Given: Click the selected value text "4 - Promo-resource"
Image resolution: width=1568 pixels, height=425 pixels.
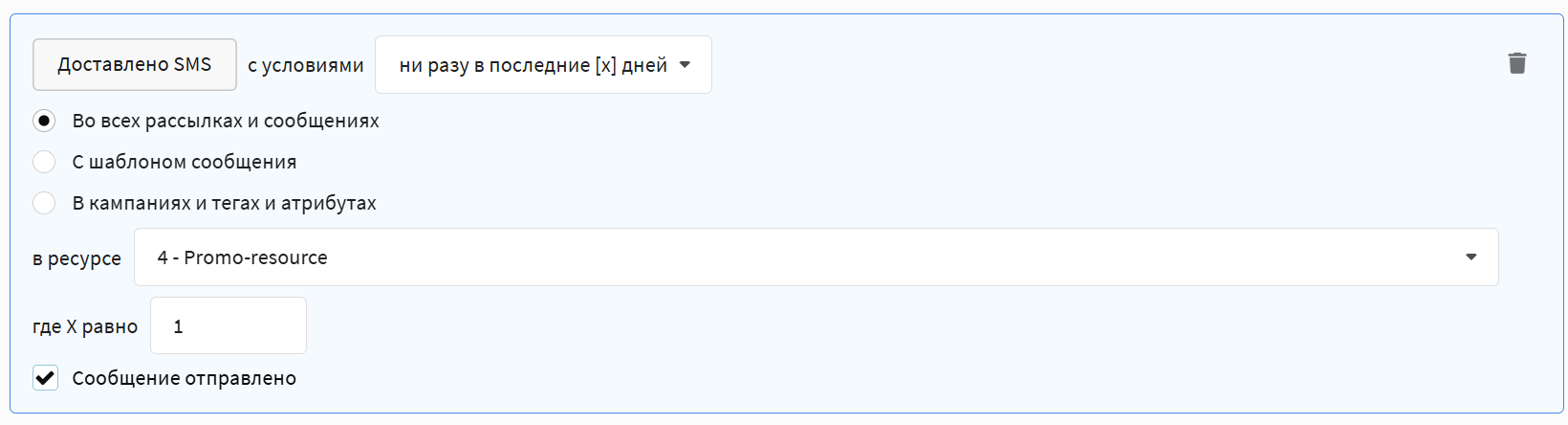Looking at the screenshot, I should pos(243,257).
